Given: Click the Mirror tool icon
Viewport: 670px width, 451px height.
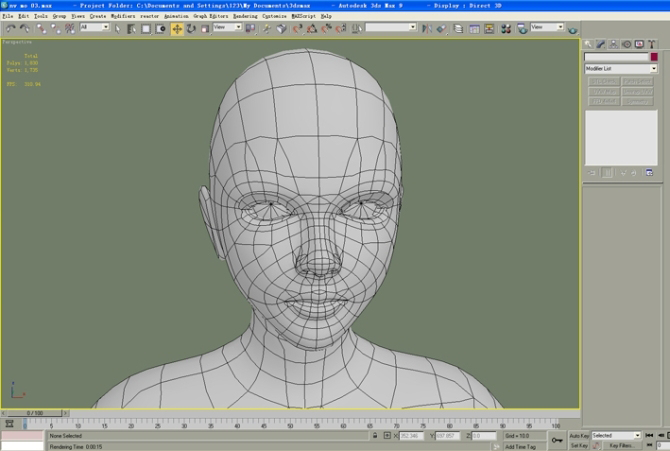Looking at the screenshot, I should [426, 29].
